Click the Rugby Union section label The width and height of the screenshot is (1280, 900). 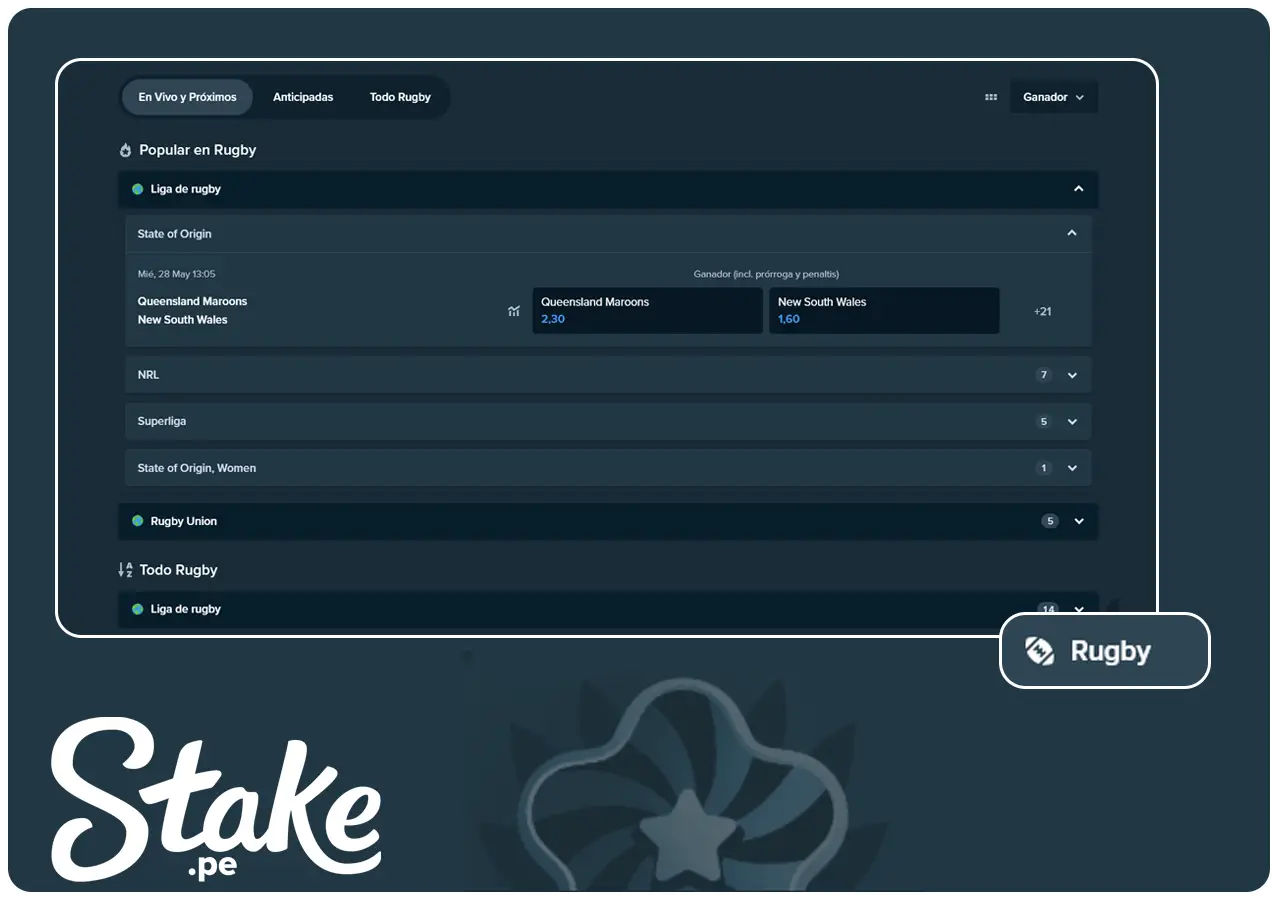pyautogui.click(x=184, y=521)
